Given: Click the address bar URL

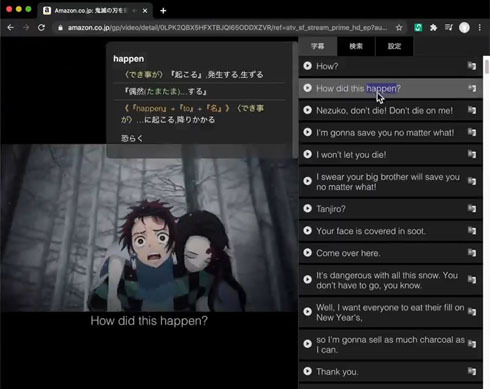Looking at the screenshot, I should click(x=227, y=28).
